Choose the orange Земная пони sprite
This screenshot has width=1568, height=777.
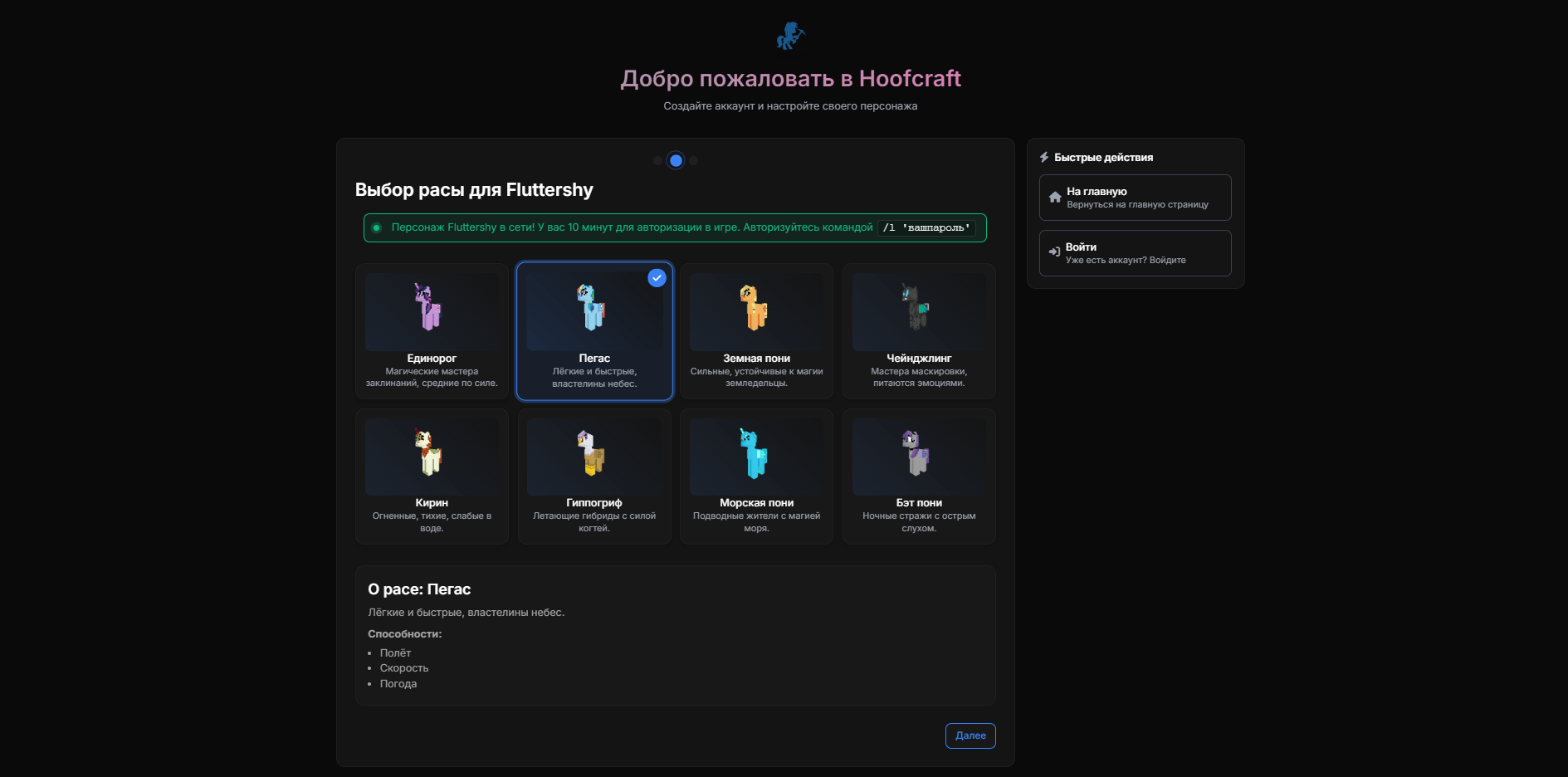[754, 307]
